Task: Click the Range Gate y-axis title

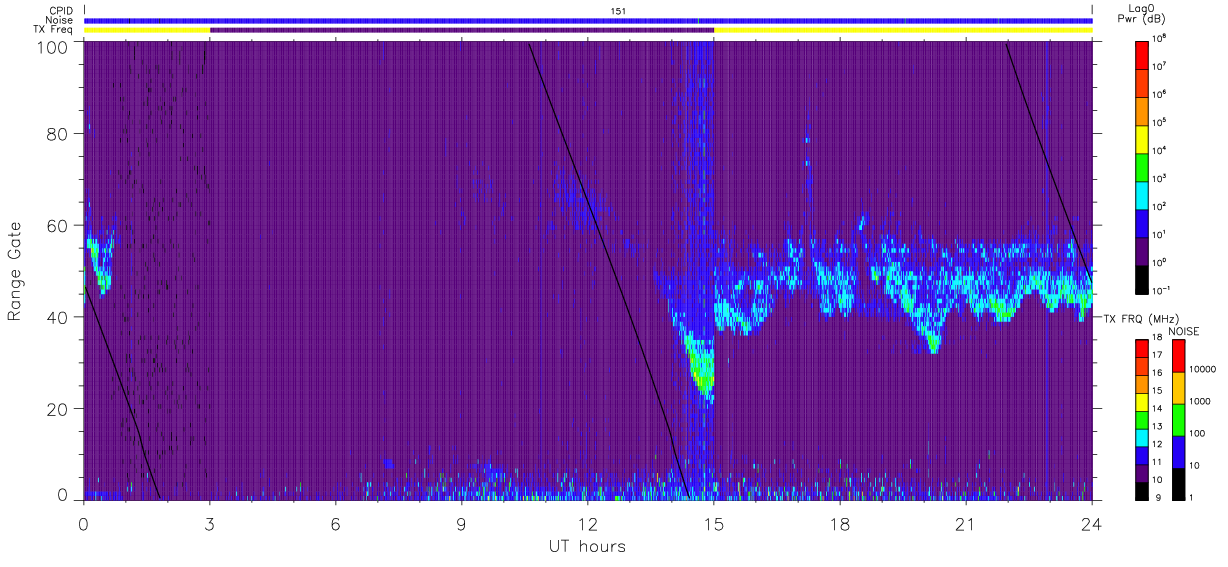Action: (15, 271)
